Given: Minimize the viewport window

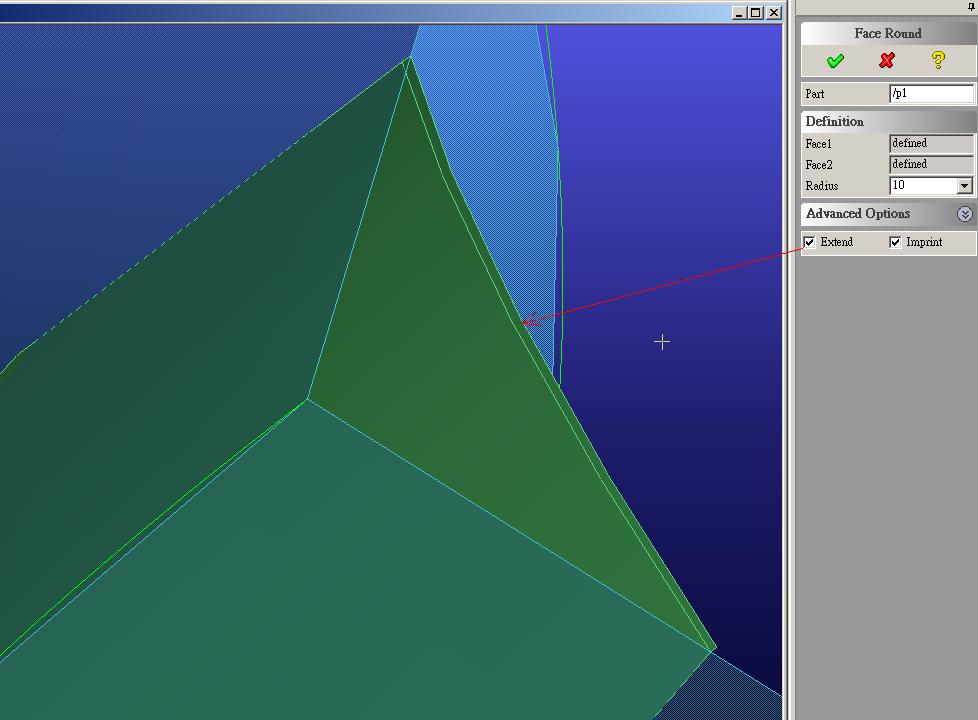Looking at the screenshot, I should (x=739, y=12).
